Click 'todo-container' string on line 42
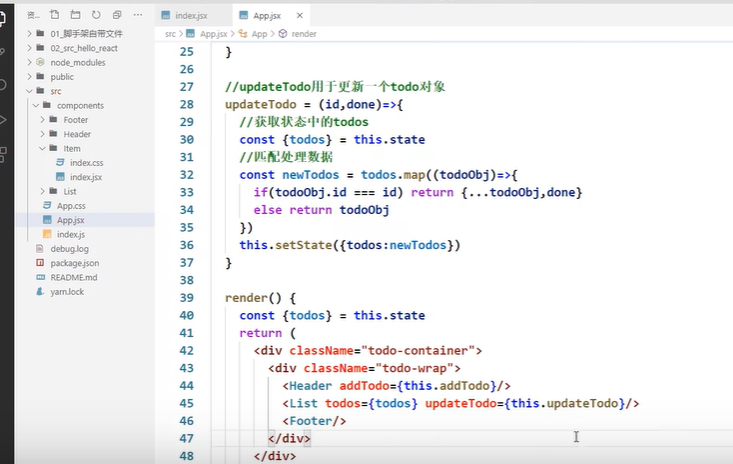 coord(418,350)
